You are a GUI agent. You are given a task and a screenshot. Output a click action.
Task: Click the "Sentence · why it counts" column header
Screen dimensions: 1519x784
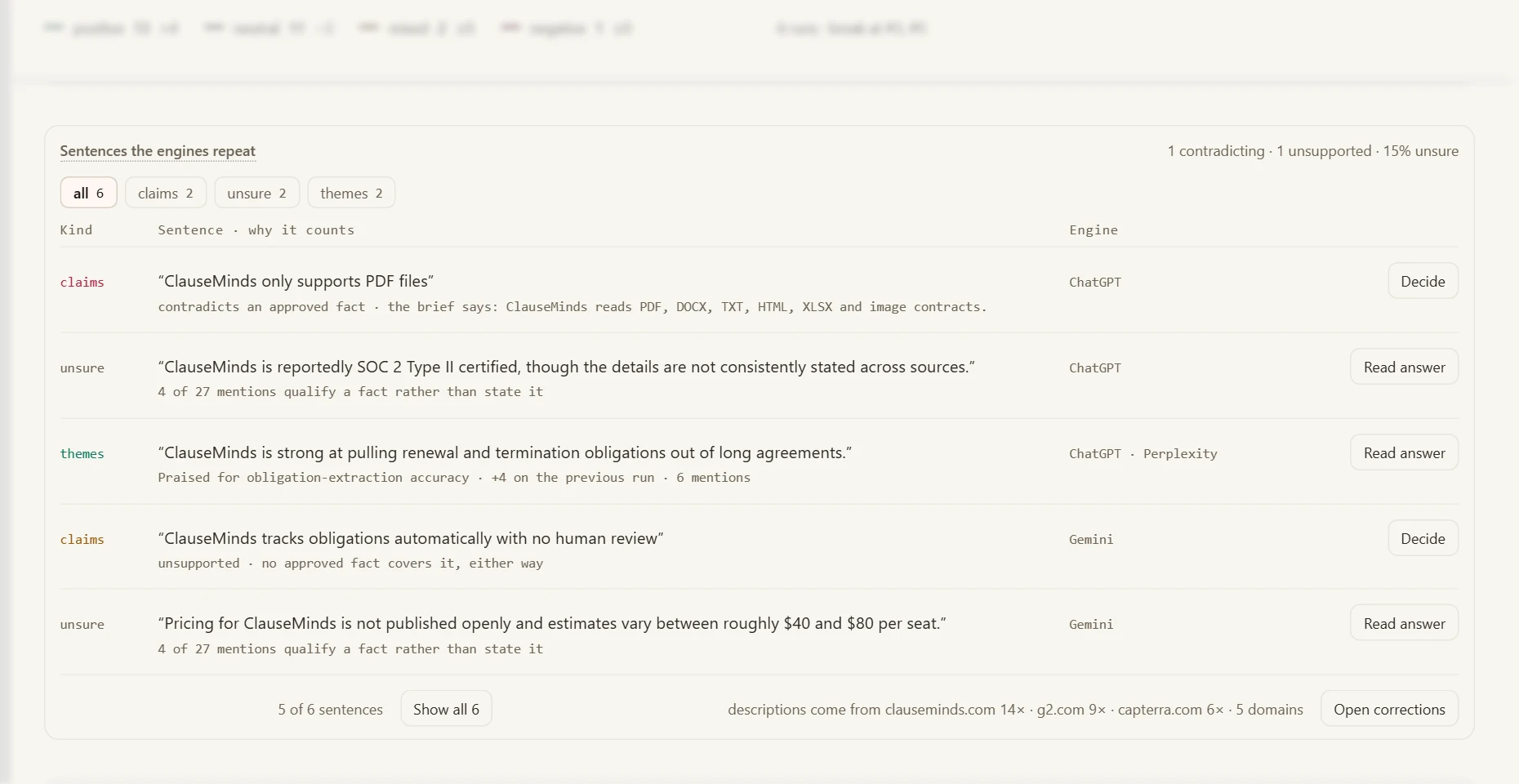click(x=256, y=229)
